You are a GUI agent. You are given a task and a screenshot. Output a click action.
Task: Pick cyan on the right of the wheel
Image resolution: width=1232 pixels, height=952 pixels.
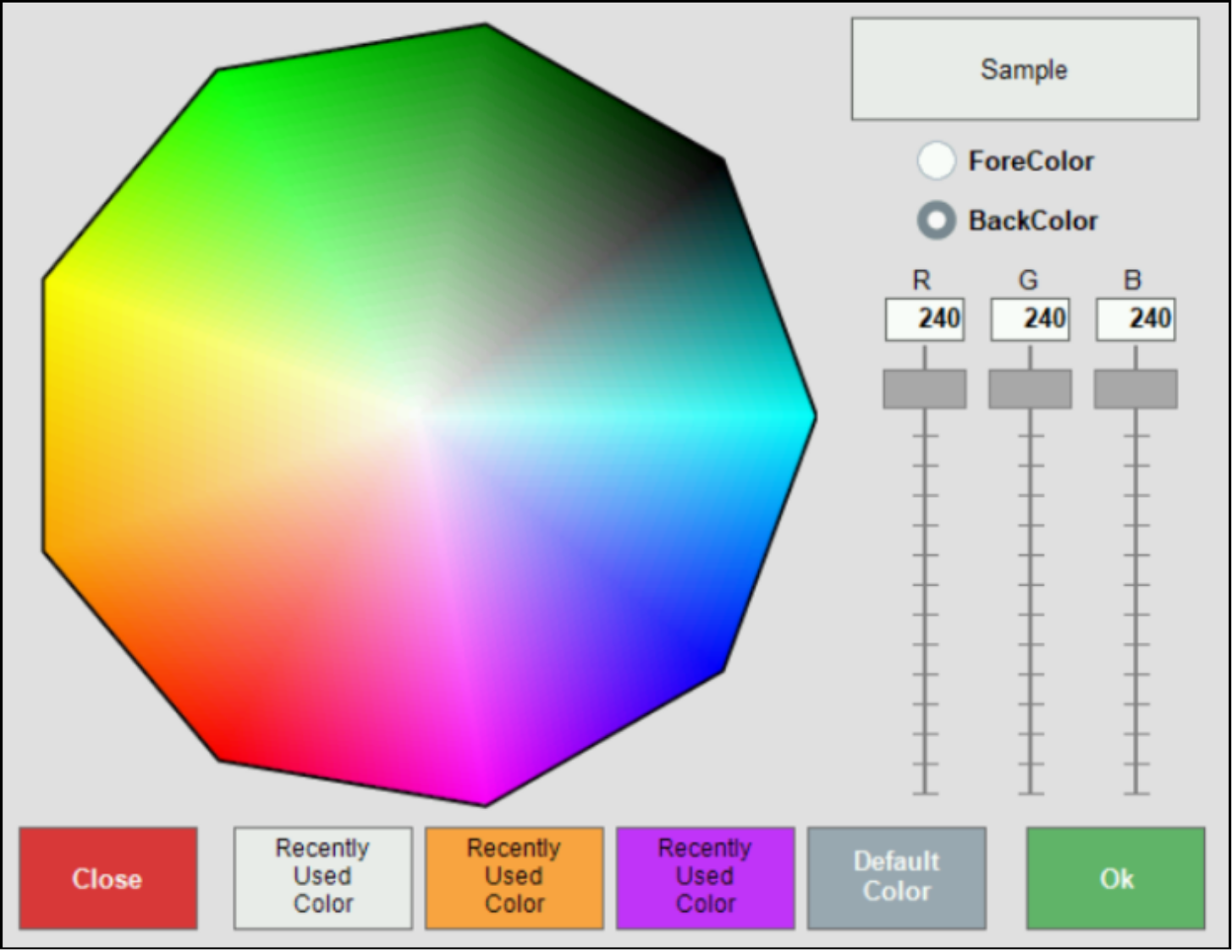[787, 415]
